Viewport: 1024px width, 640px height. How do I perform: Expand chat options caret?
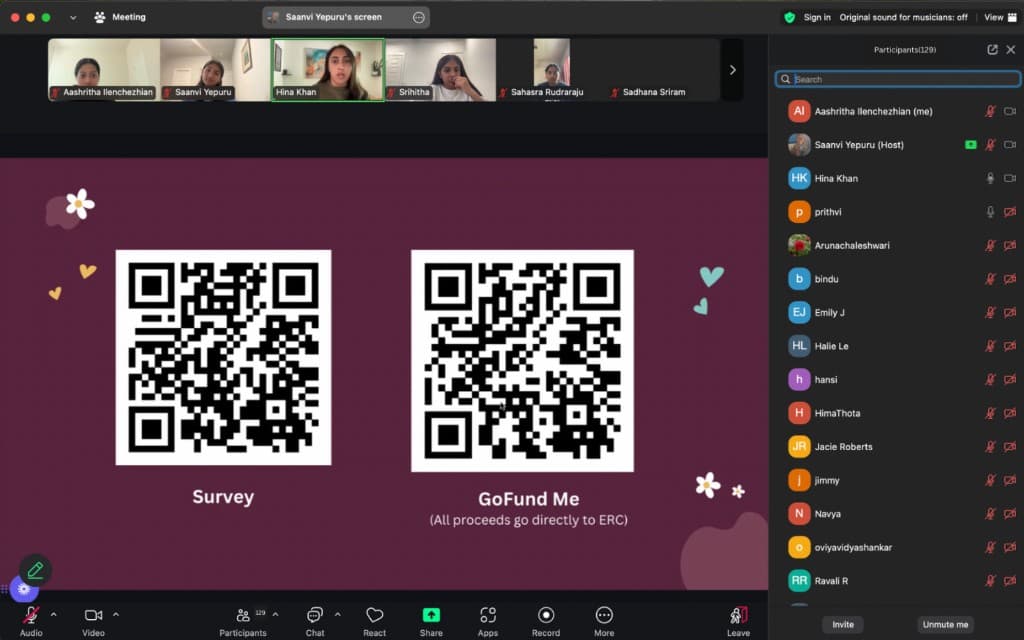point(338,615)
